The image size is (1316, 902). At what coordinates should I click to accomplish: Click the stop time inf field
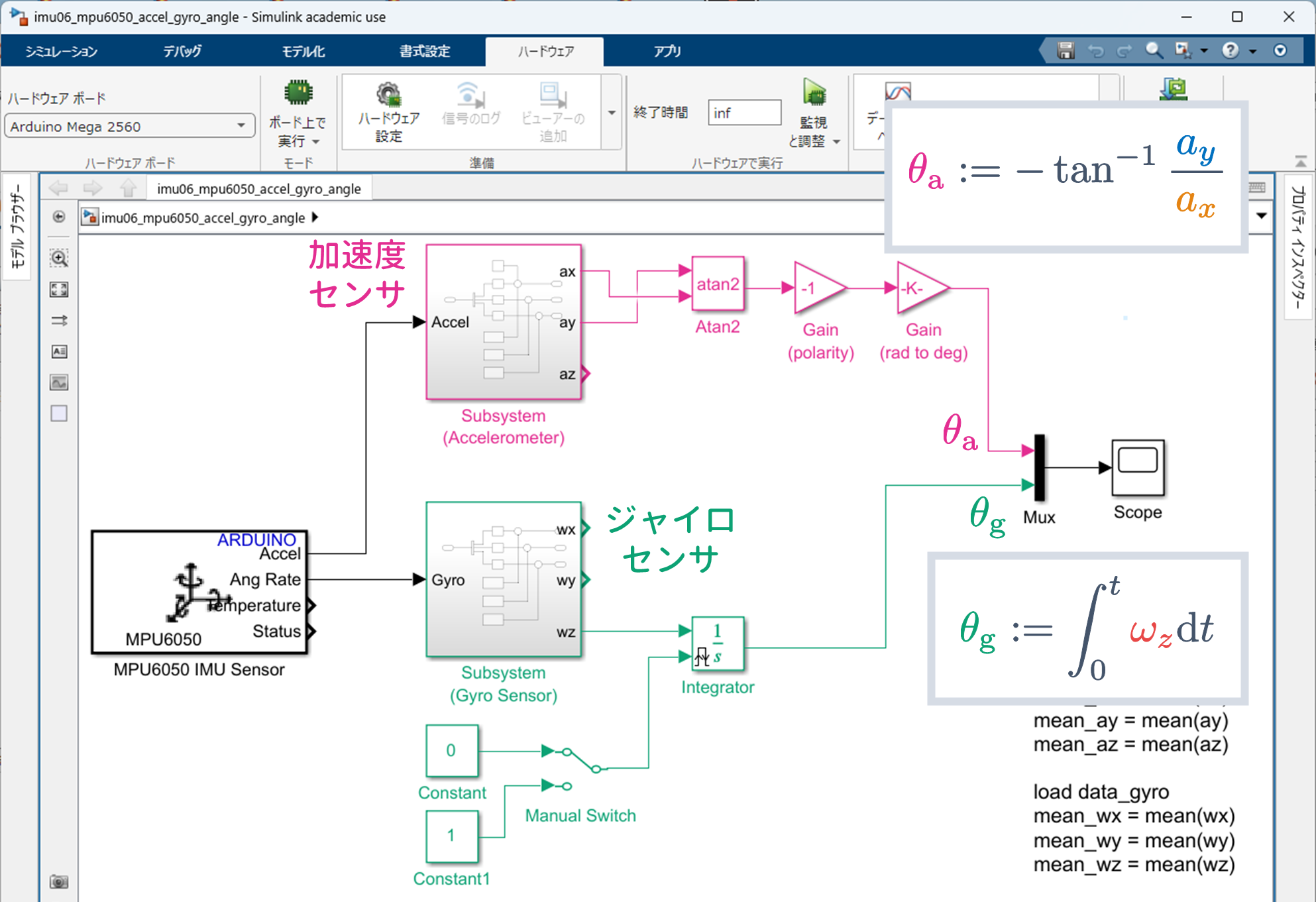coord(743,113)
